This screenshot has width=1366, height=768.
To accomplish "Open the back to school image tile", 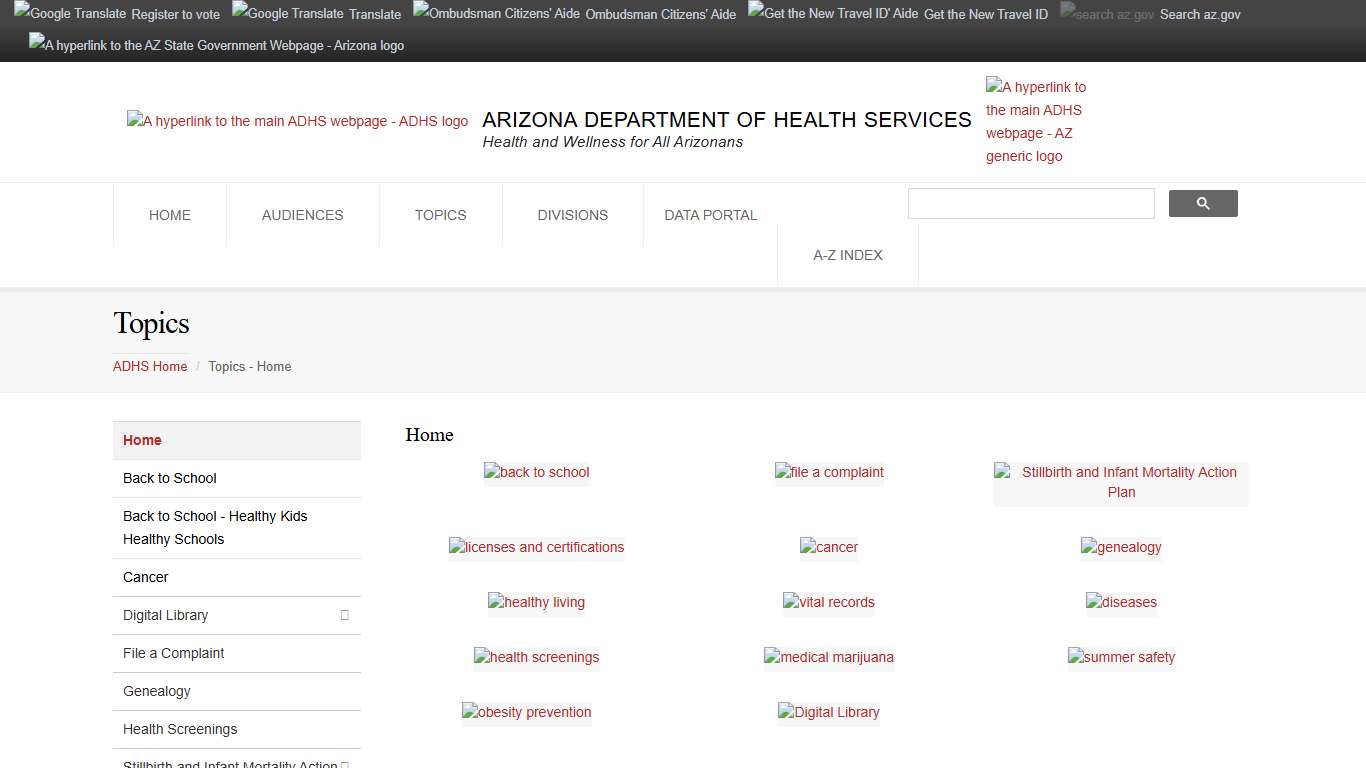I will pos(536,472).
